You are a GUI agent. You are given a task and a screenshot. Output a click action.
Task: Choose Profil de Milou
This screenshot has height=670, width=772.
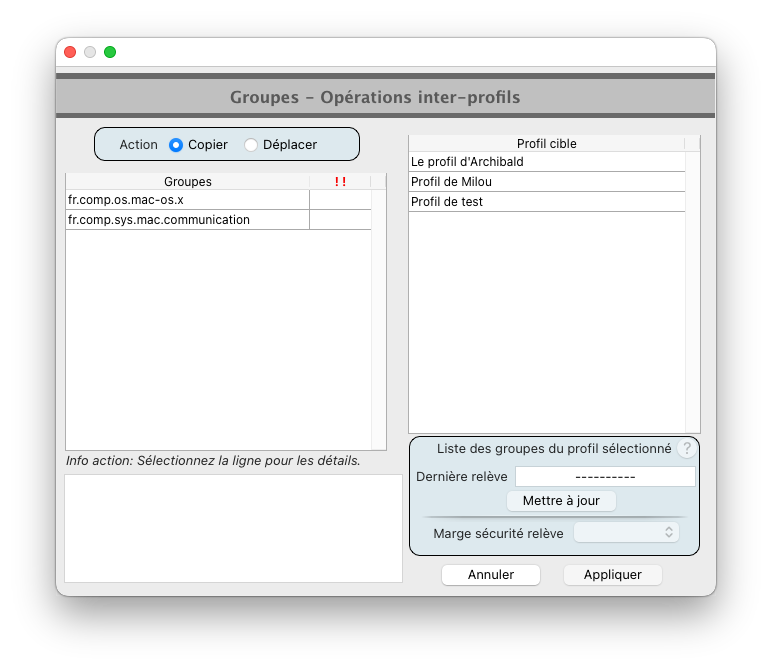tap(547, 182)
